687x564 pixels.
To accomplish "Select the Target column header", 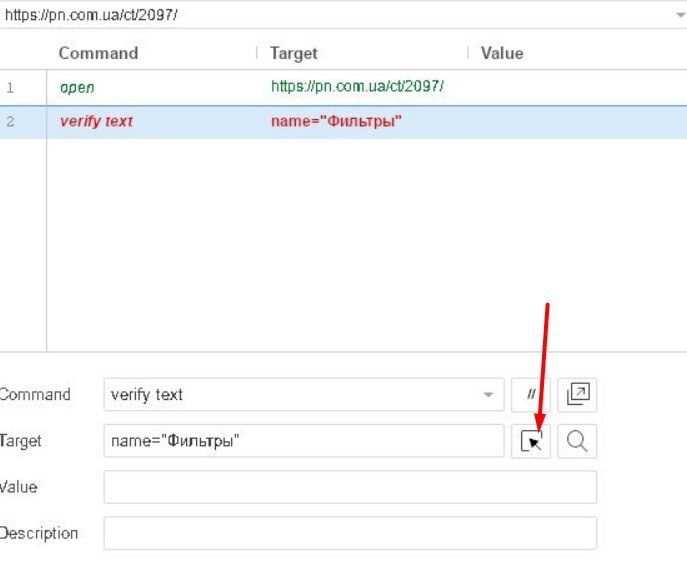I will point(293,53).
